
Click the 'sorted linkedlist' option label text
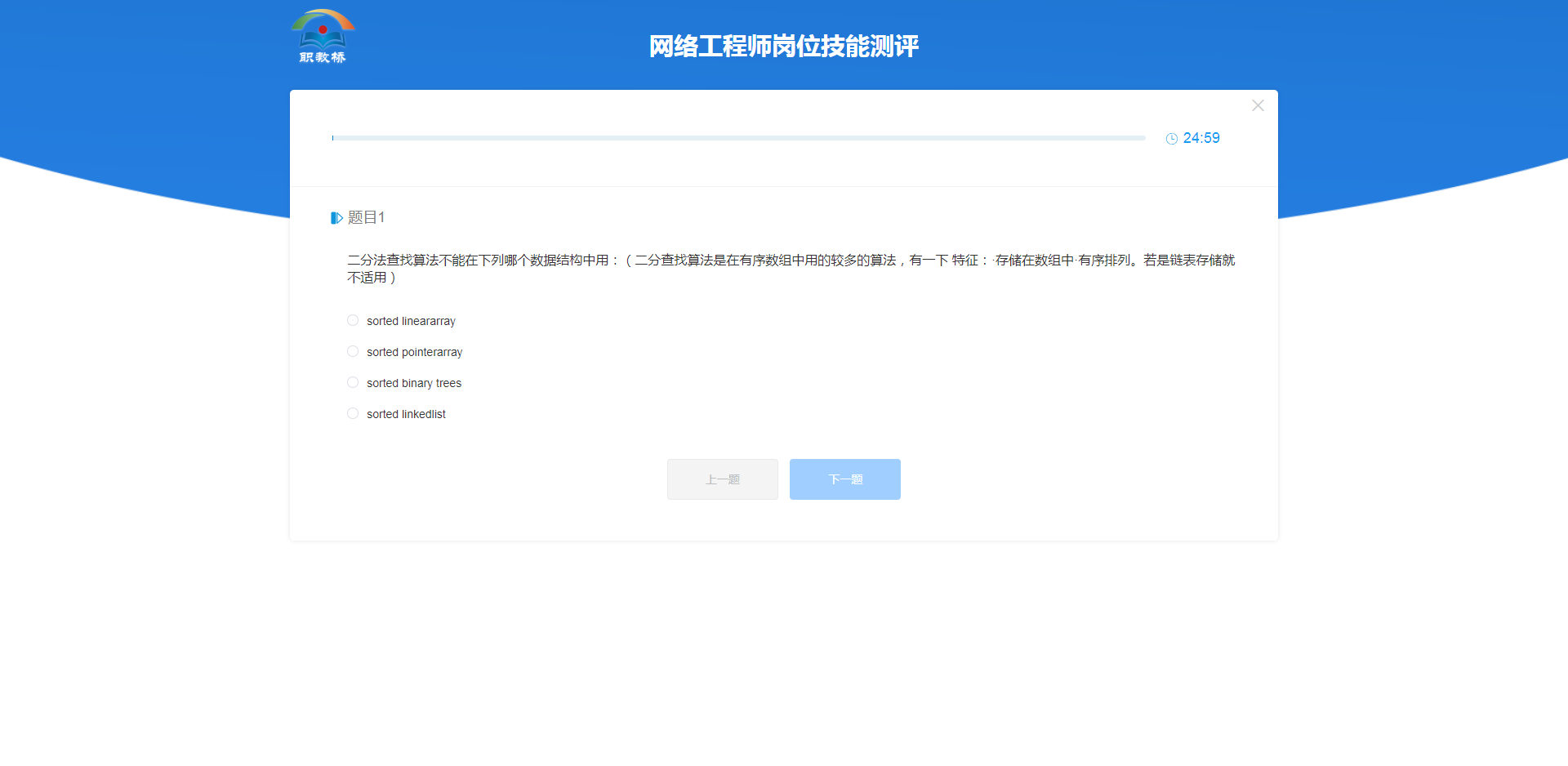[x=406, y=415]
